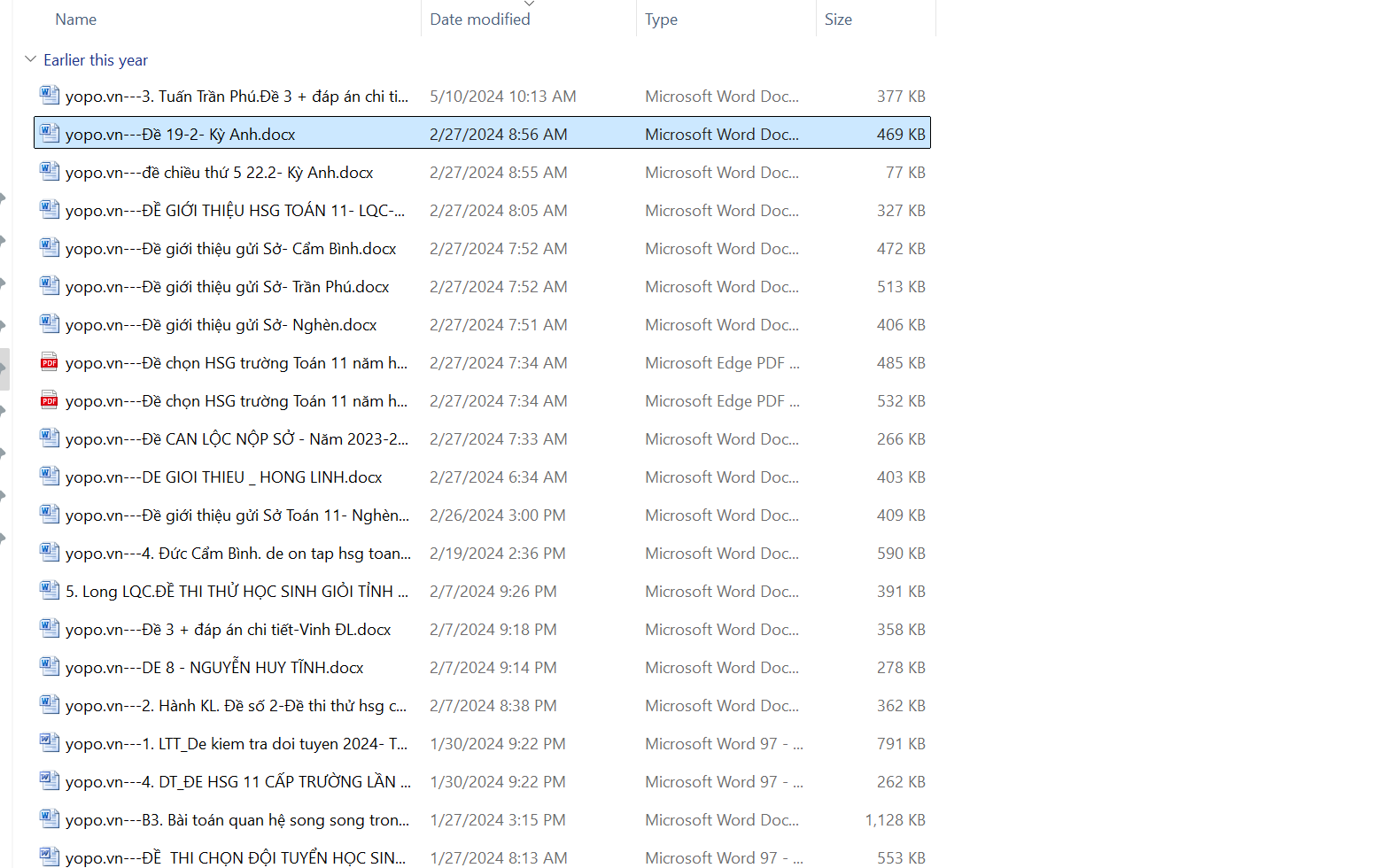Select file yopo.vn---DE 8 - NGUYỄN HUY TĨNH.docx
The width and height of the screenshot is (1389, 868).
click(214, 668)
